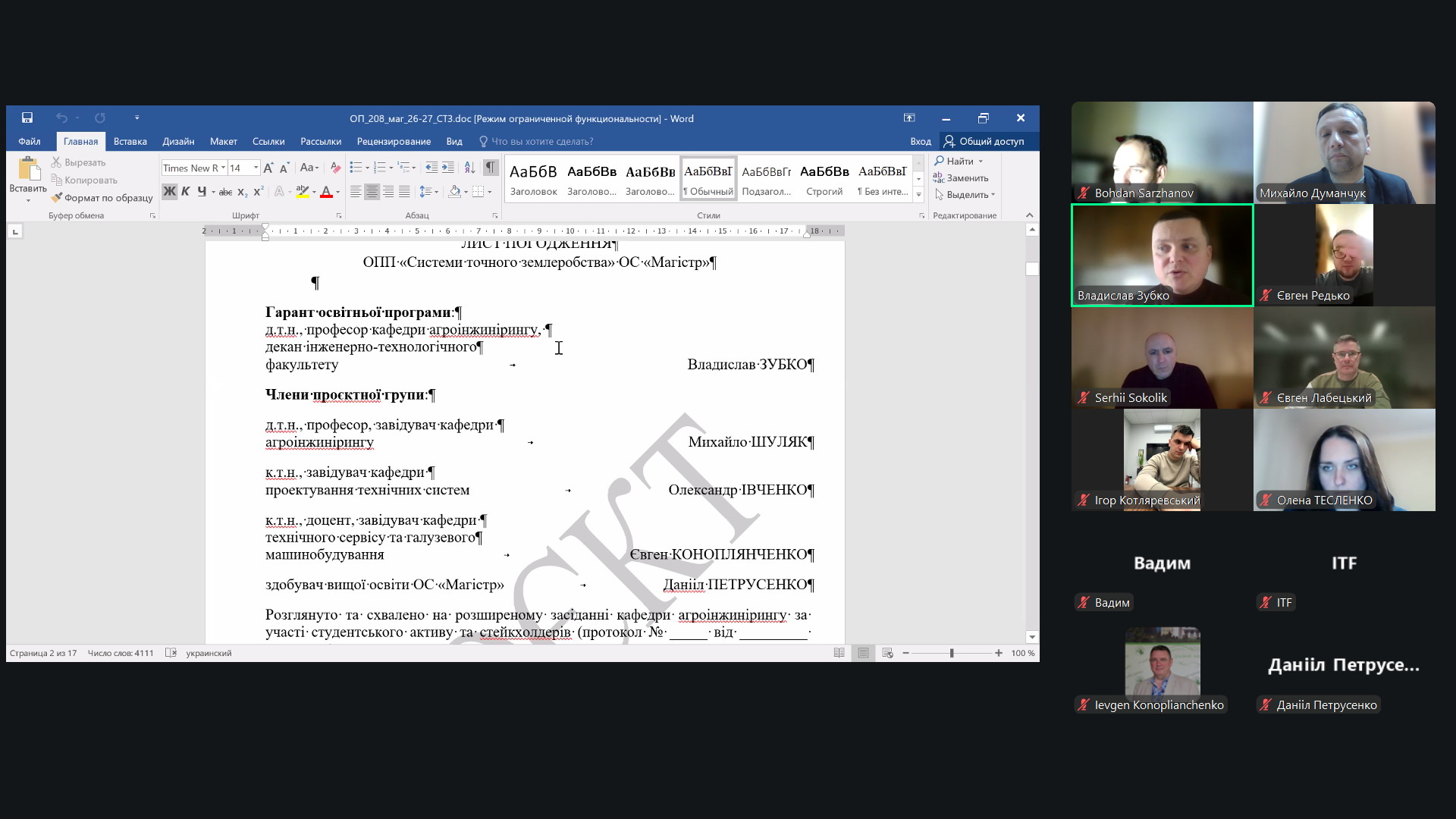
Task: Click the Grow Font size icon
Action: [268, 168]
